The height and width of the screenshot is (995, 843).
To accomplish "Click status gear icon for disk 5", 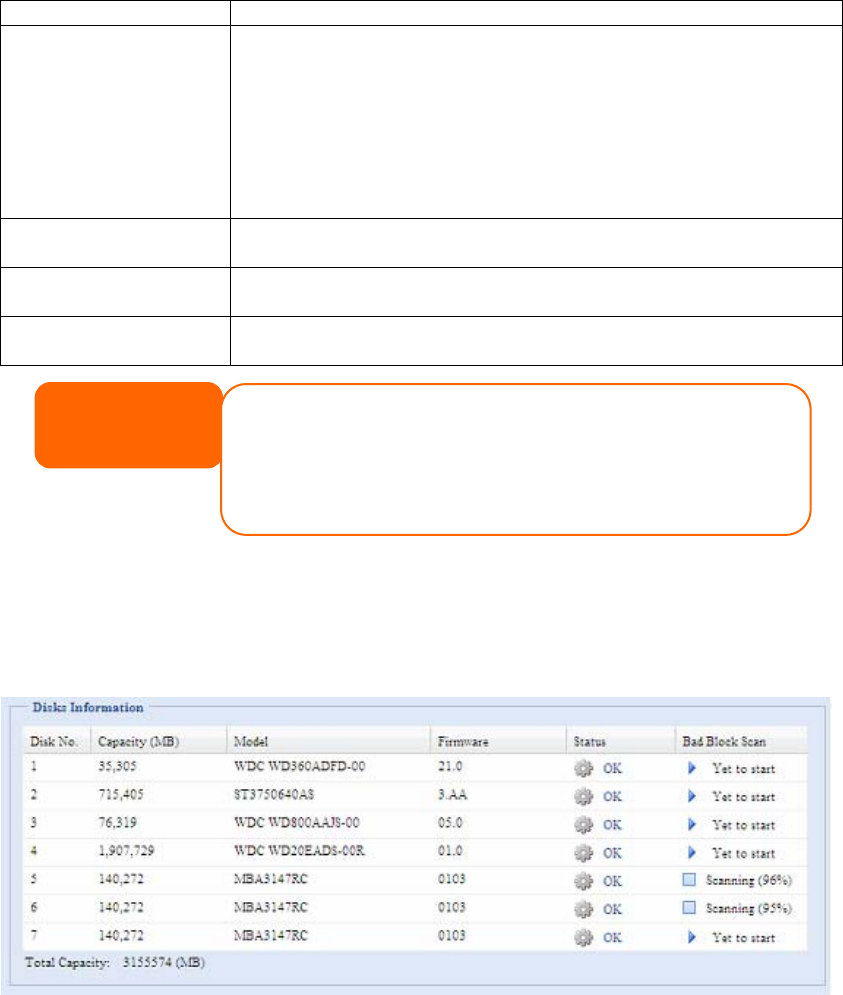I will 583,881.
